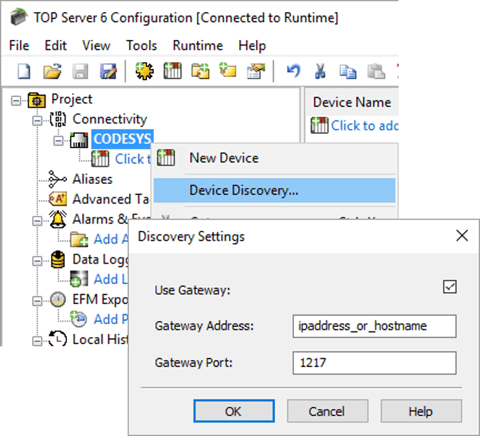Viewport: 480px width, 436px height.
Task: Click the Device Name column header
Action: tap(352, 102)
